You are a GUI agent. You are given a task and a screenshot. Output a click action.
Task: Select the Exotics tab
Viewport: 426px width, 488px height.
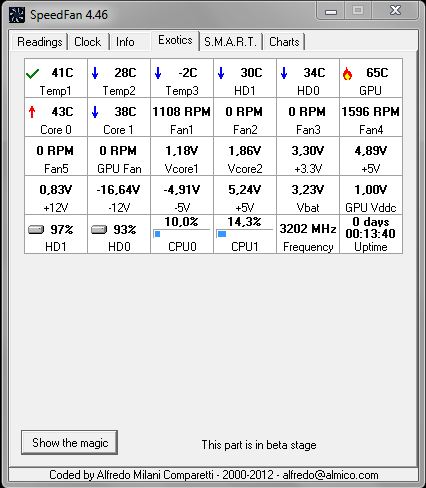[175, 40]
